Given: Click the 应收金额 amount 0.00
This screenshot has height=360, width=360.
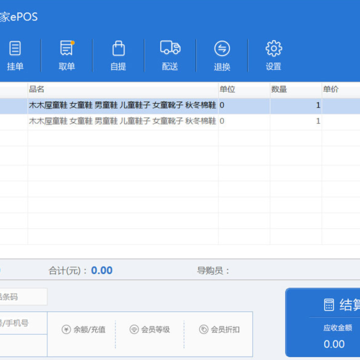Looking at the screenshot, I should (334, 344).
